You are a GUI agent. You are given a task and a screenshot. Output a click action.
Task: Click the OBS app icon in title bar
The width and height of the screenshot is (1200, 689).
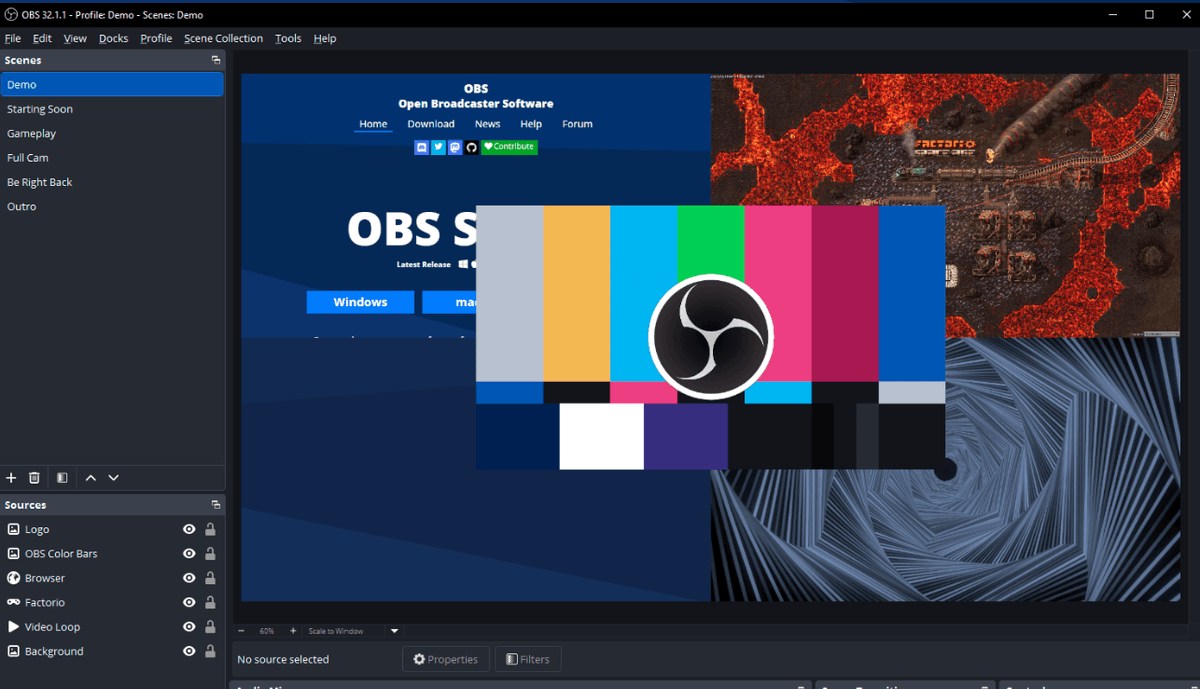tap(11, 14)
